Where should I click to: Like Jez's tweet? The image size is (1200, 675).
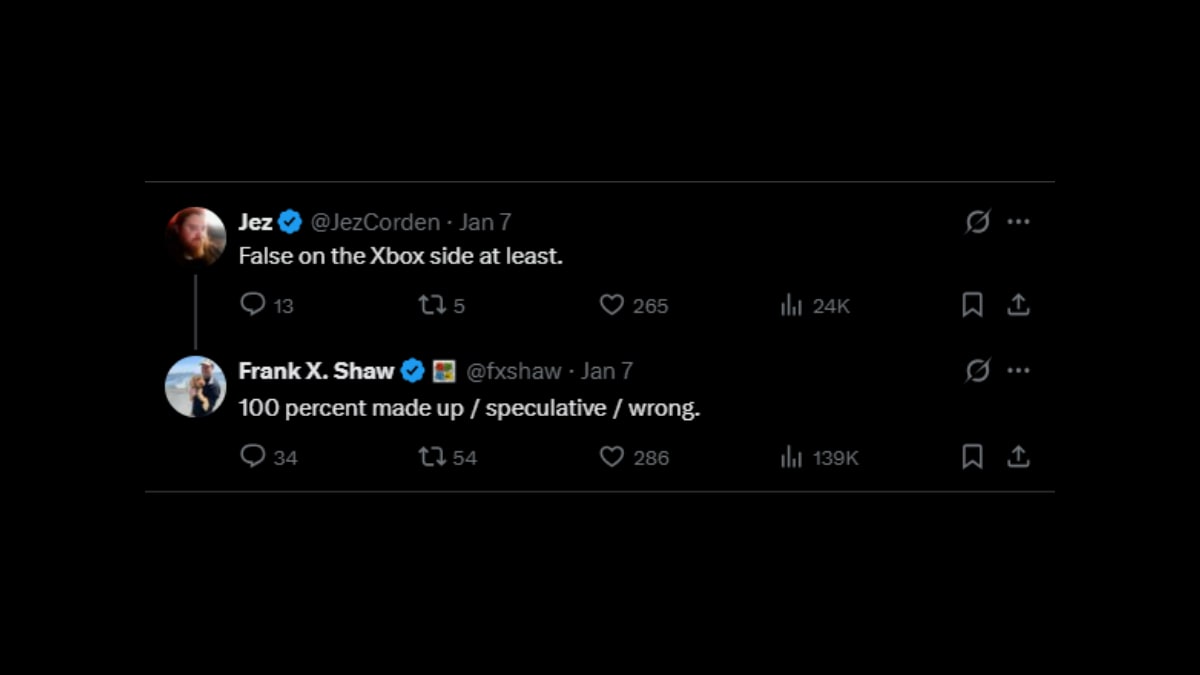coord(611,305)
